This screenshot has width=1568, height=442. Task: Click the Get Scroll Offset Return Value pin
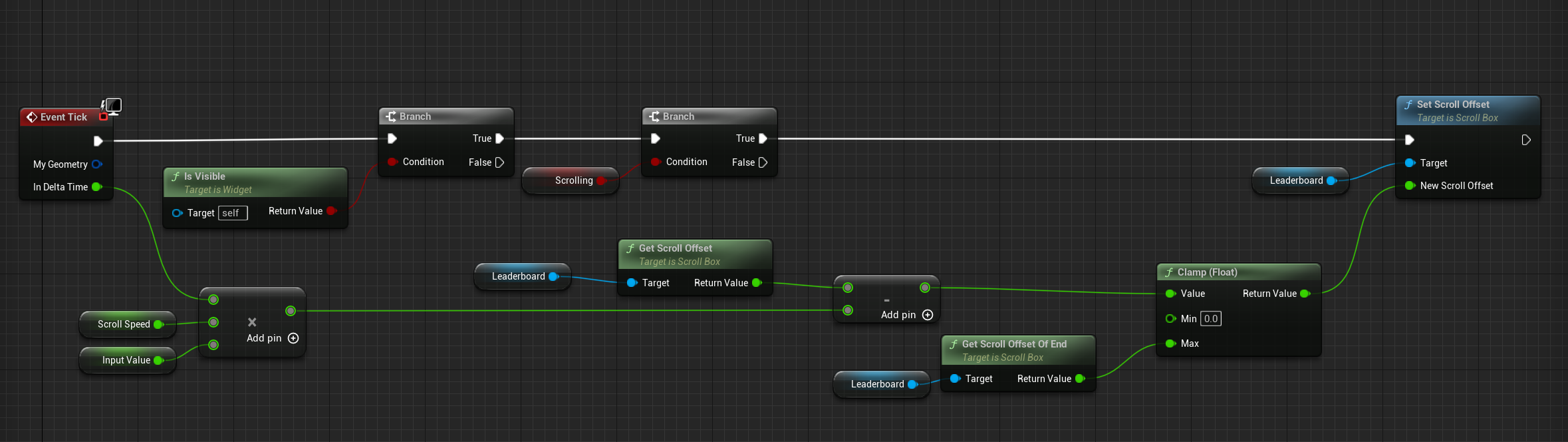click(757, 283)
